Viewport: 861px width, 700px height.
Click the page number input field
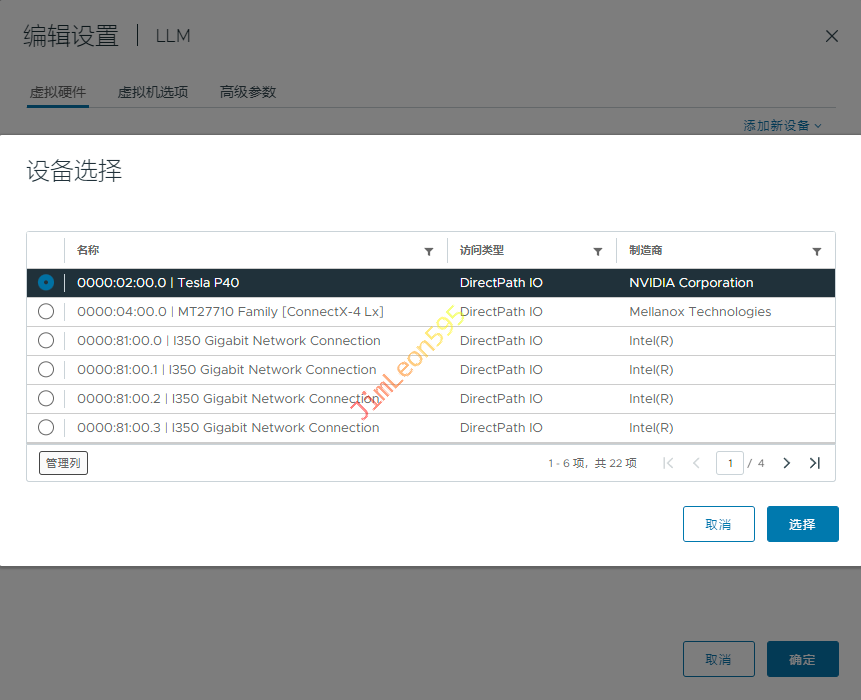click(x=730, y=463)
